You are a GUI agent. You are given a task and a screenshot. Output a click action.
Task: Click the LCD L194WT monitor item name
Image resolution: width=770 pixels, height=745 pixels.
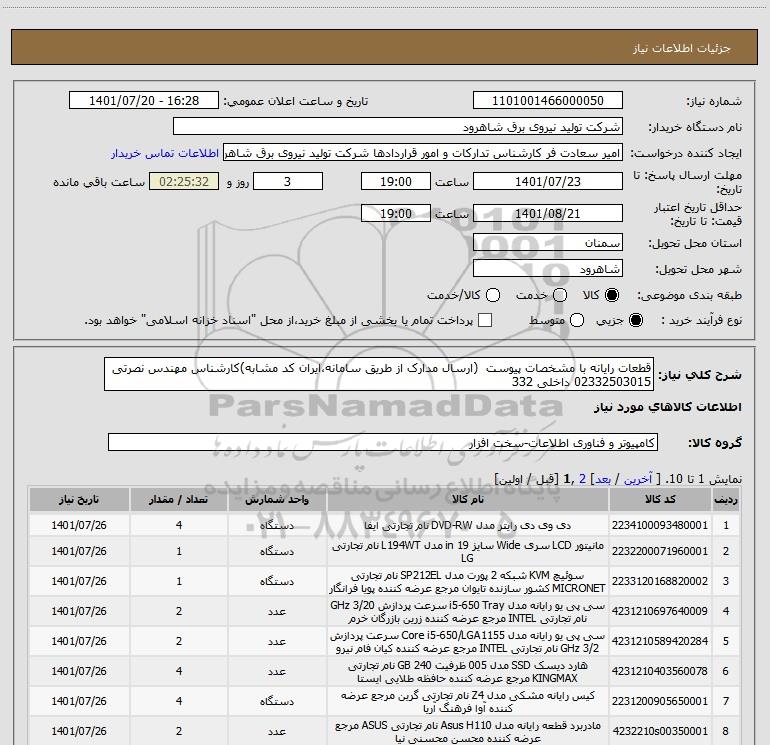click(x=468, y=551)
